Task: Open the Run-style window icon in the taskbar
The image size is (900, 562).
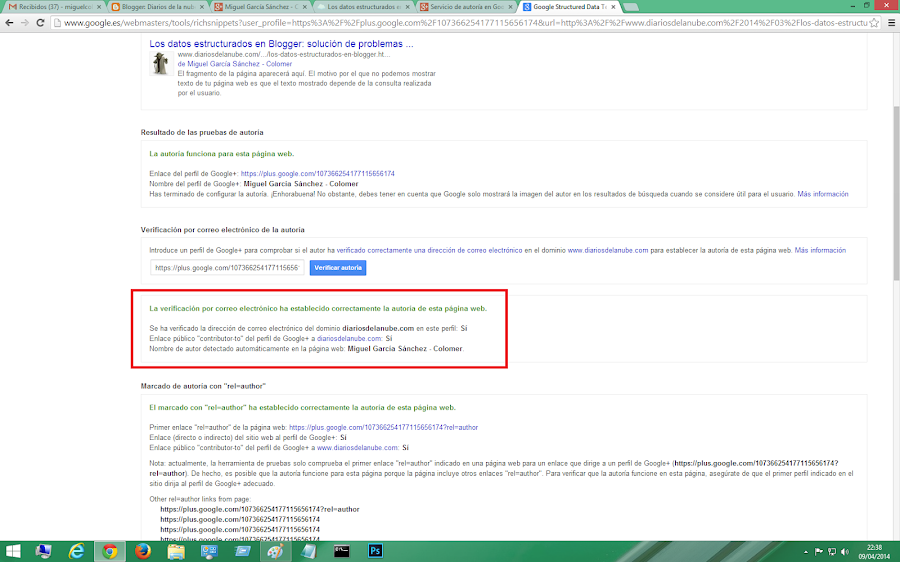Action: (x=242, y=551)
